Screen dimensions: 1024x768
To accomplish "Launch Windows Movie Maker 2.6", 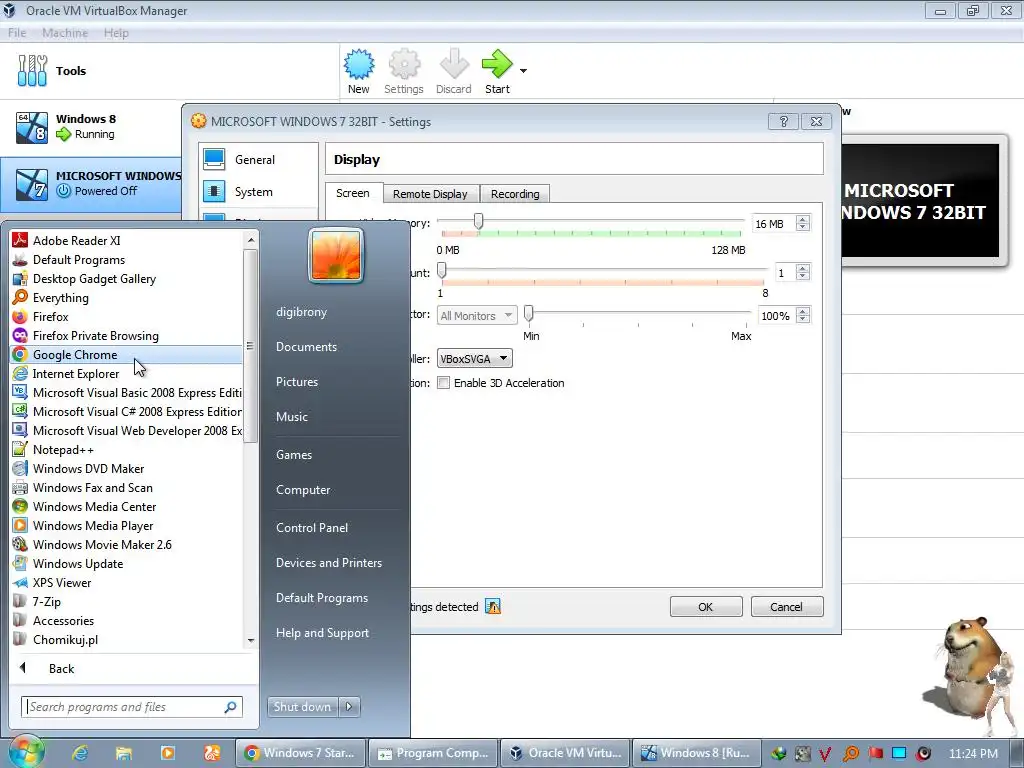I will pyautogui.click(x=127, y=544).
